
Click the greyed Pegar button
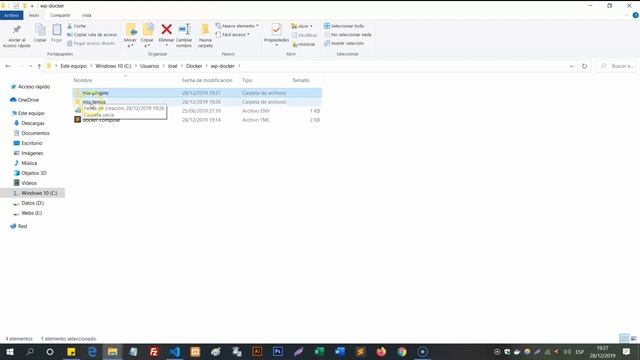coord(56,33)
